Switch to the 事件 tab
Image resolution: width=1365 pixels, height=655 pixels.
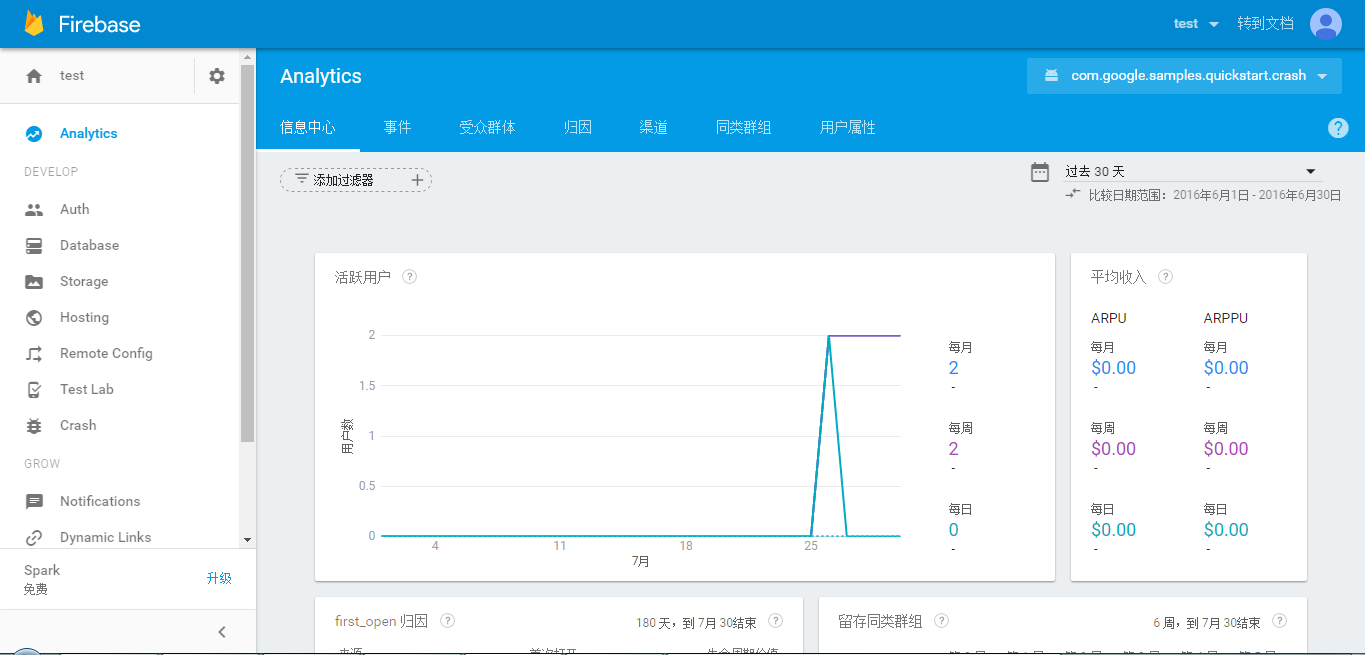pos(397,128)
